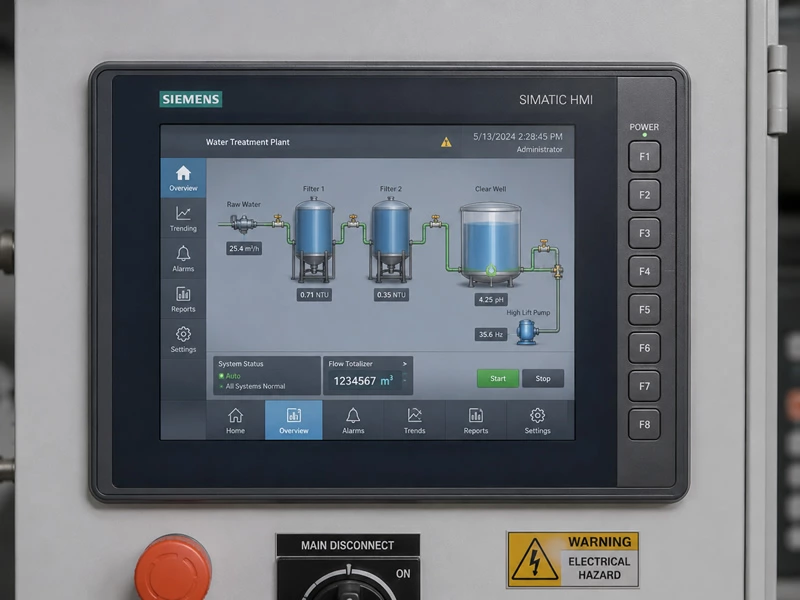Open Settings in the left sidebar
Image resolution: width=800 pixels, height=600 pixels.
pyautogui.click(x=183, y=340)
